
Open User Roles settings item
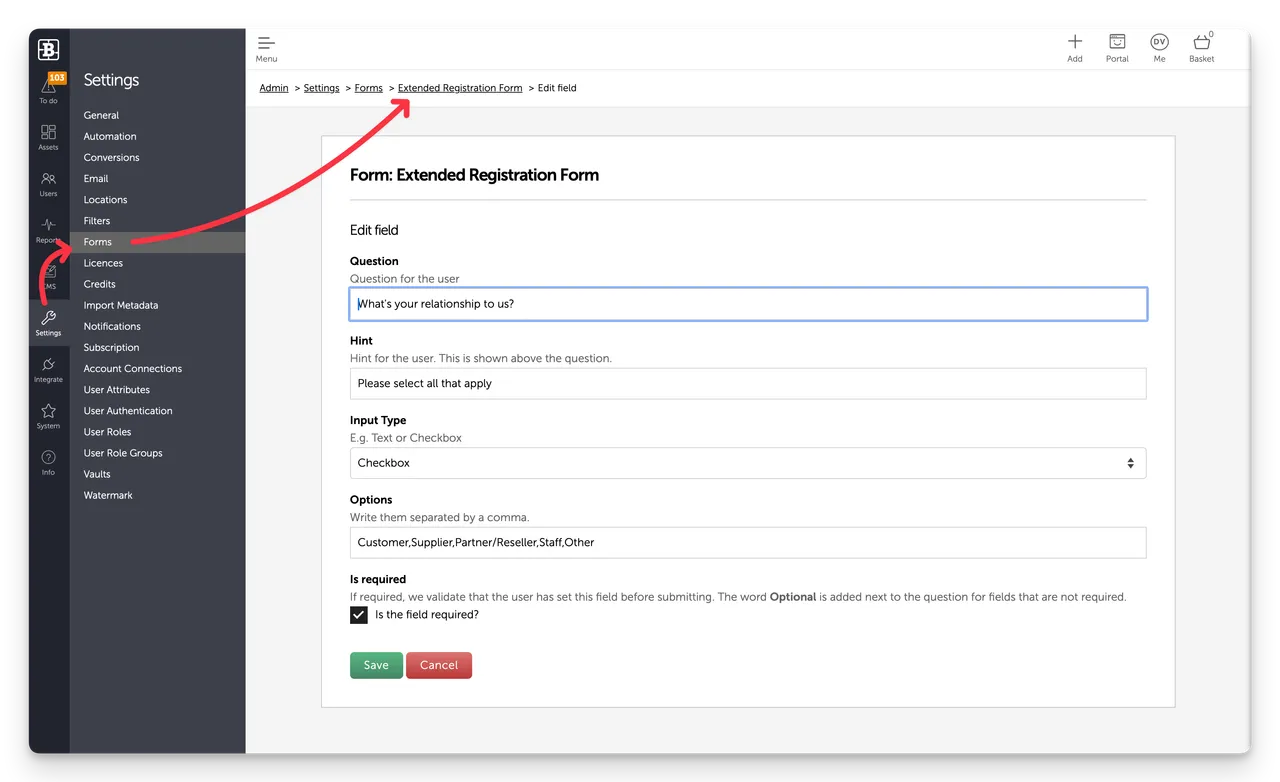[x=107, y=432]
